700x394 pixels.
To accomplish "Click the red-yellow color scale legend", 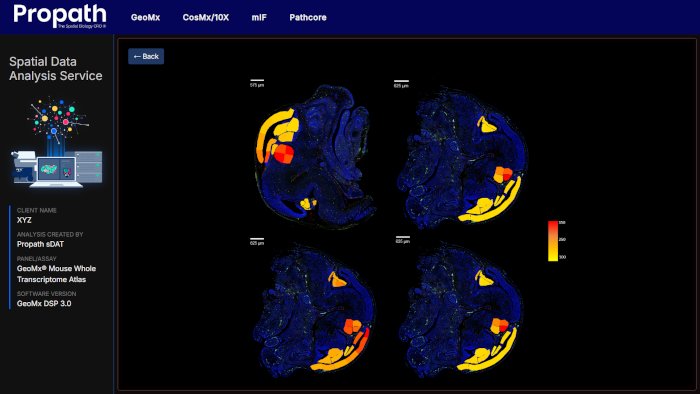I will click(553, 241).
